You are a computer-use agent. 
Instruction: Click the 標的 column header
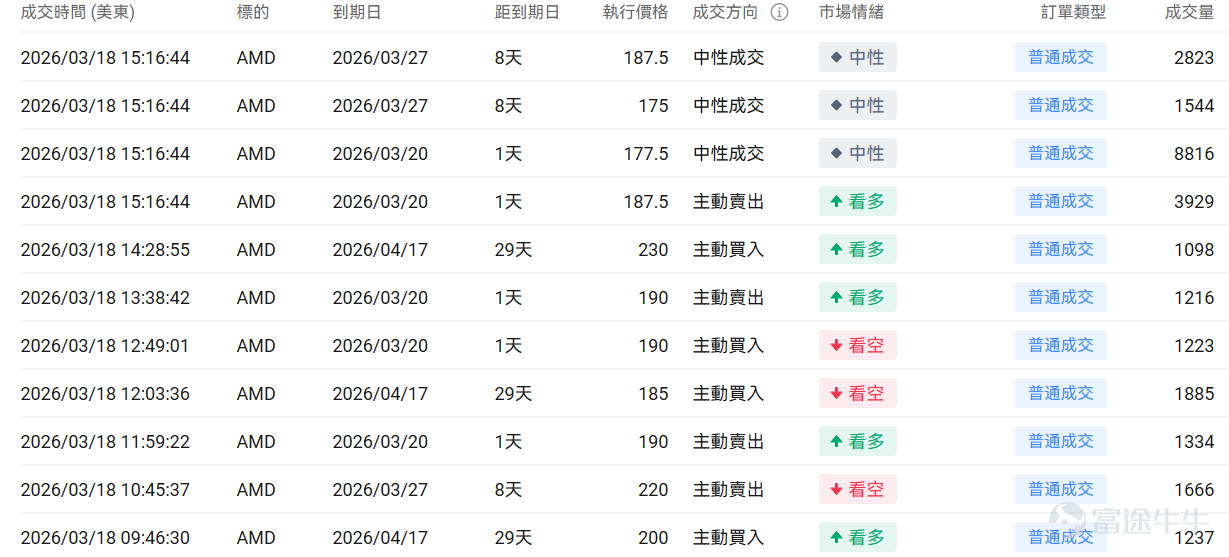[253, 13]
